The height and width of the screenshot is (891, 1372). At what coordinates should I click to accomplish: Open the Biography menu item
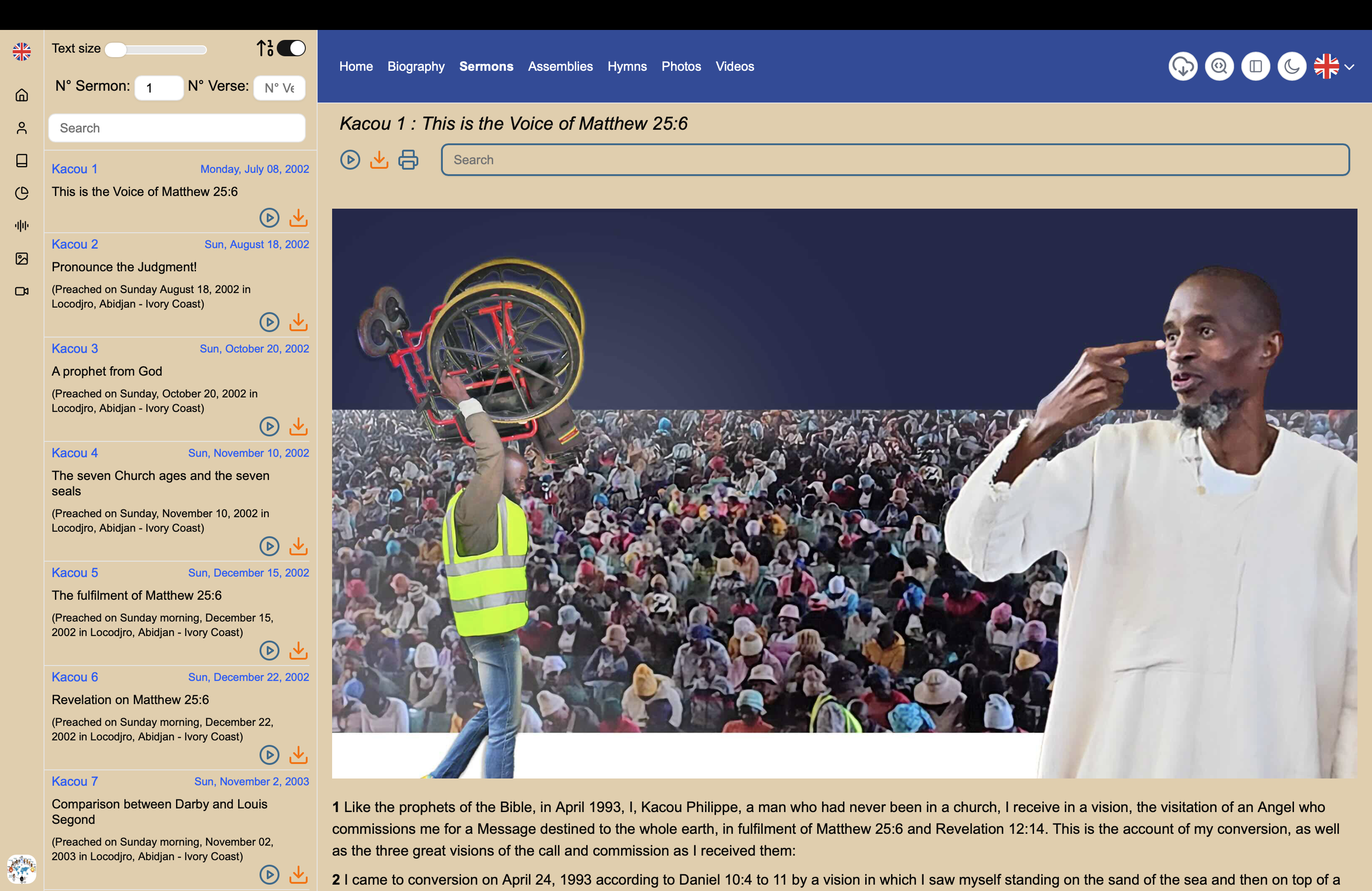[x=416, y=66]
